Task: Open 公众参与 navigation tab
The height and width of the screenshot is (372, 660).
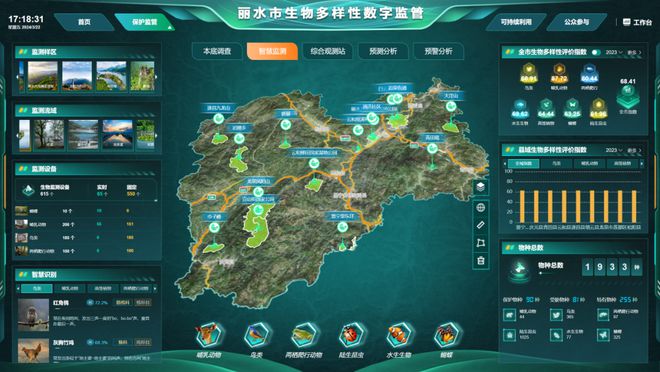Action: 577,22
